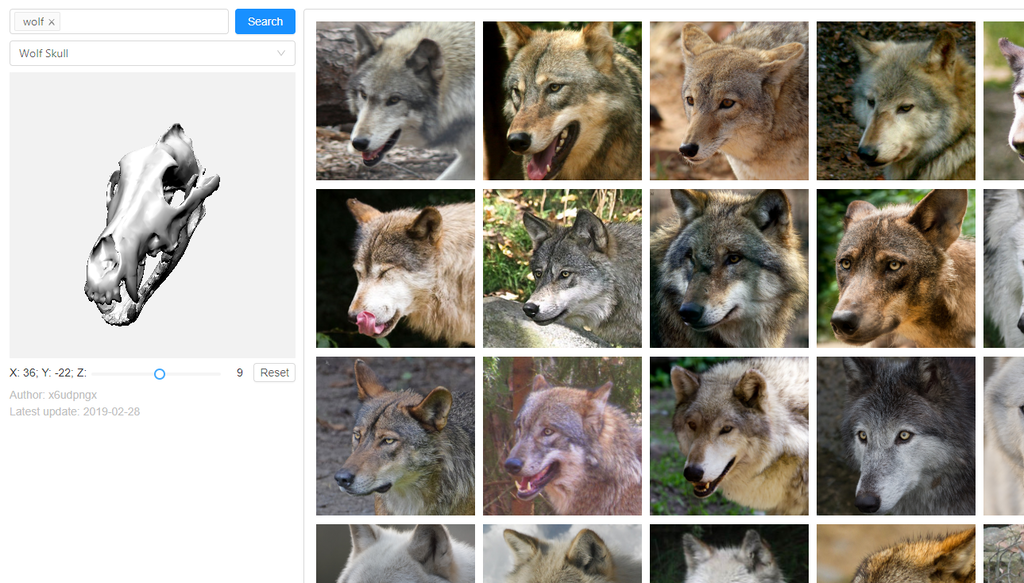This screenshot has height=583, width=1024.
Task: Open reddish wolf baring teeth photo
Action: (562, 436)
